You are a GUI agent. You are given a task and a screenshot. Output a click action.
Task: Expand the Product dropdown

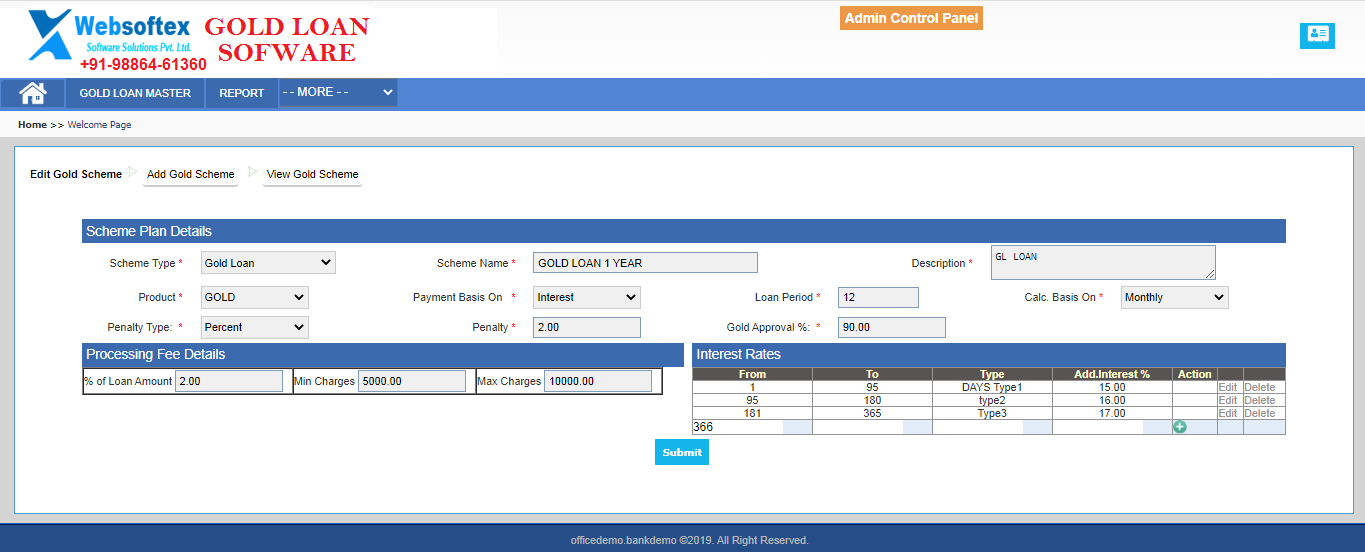[255, 298]
